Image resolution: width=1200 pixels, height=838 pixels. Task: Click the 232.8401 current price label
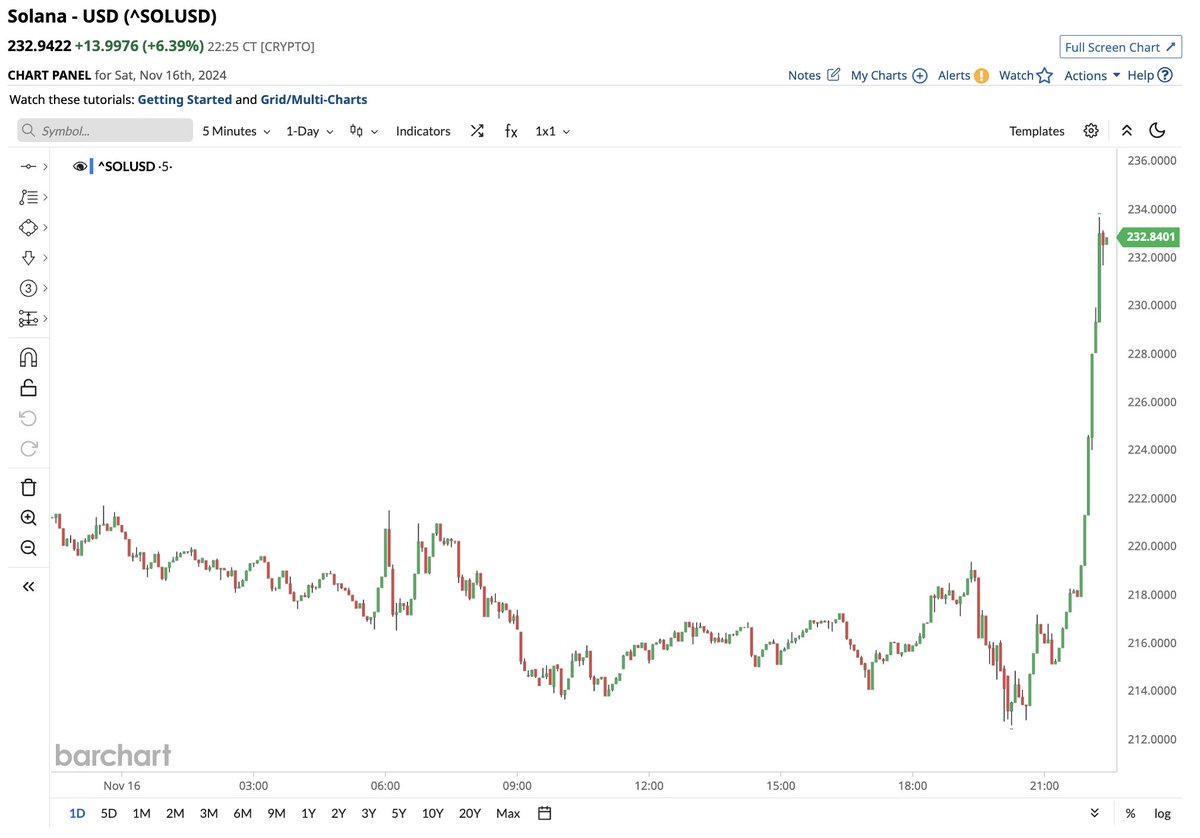tap(1150, 237)
